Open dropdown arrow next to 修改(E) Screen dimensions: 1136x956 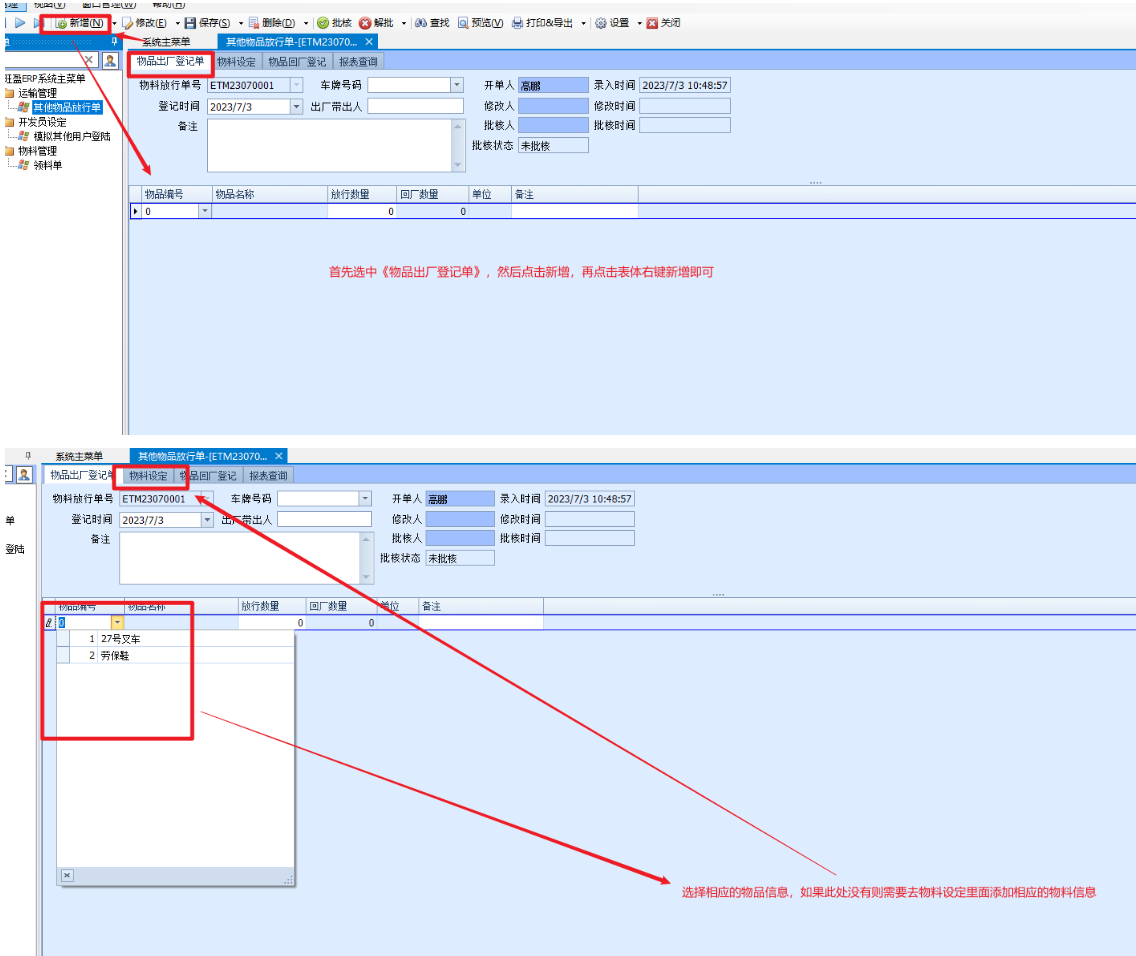177,24
